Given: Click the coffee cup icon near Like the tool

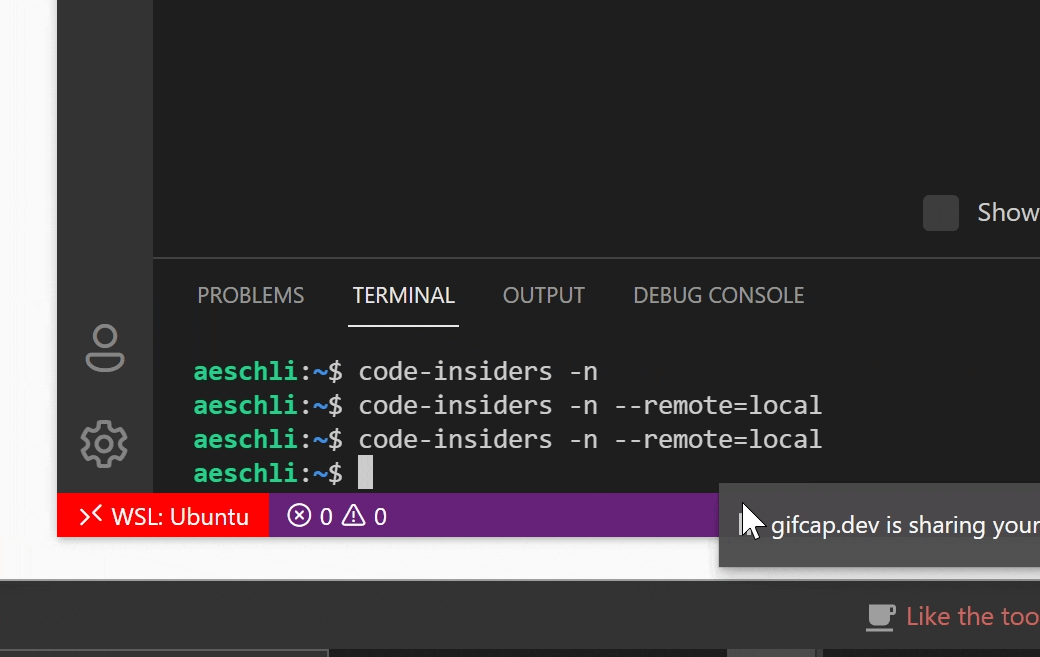Looking at the screenshot, I should pyautogui.click(x=880, y=617).
